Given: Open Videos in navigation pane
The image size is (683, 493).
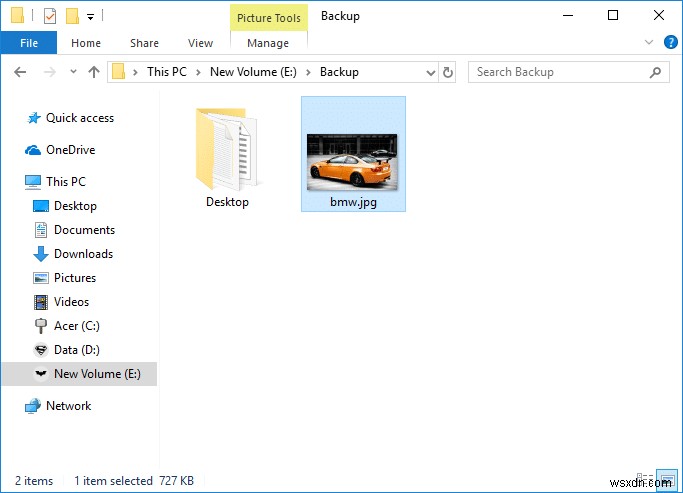Looking at the screenshot, I should (x=71, y=302).
